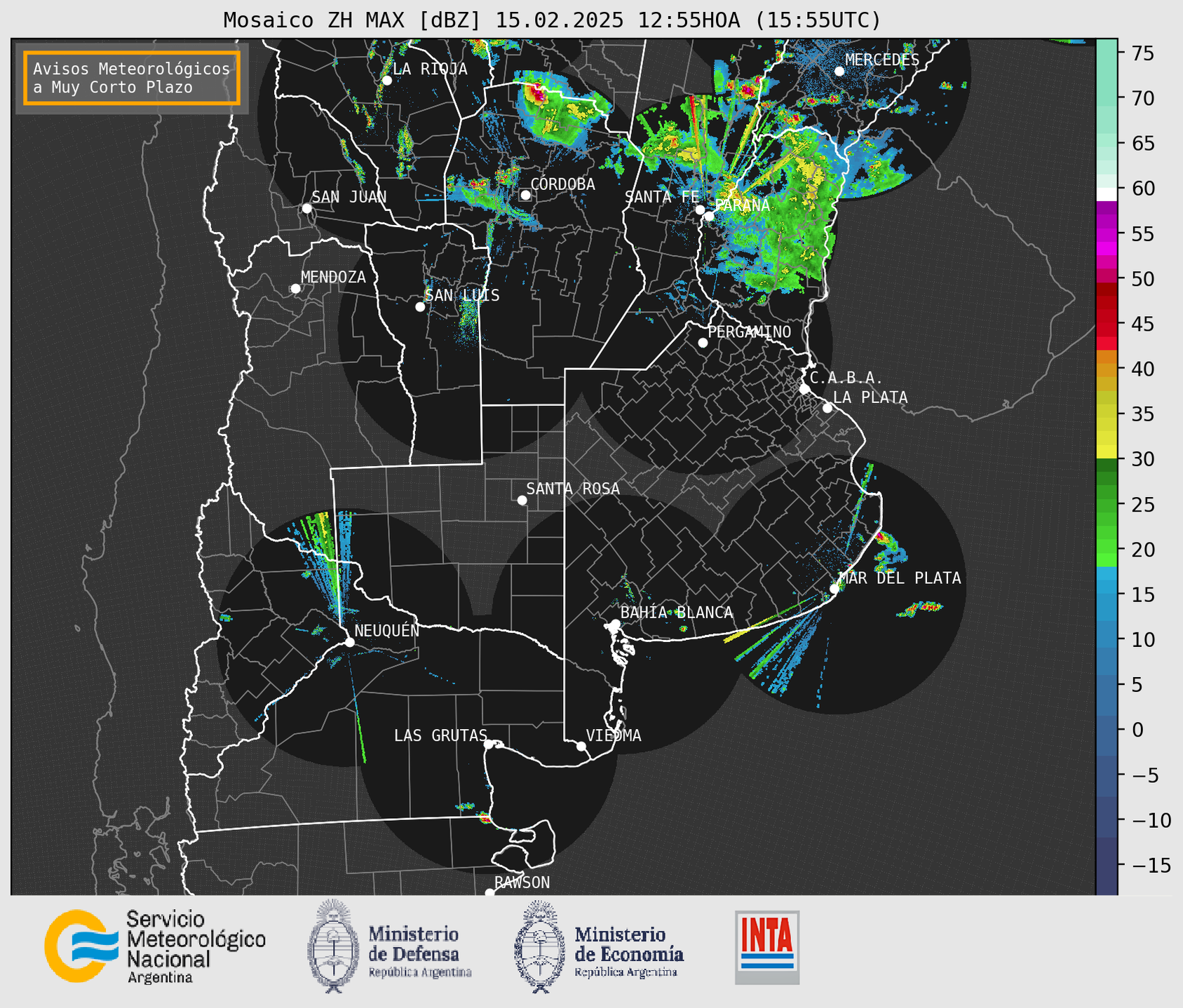
Task: Click the Santa Fe city marker dot
Action: (x=700, y=210)
